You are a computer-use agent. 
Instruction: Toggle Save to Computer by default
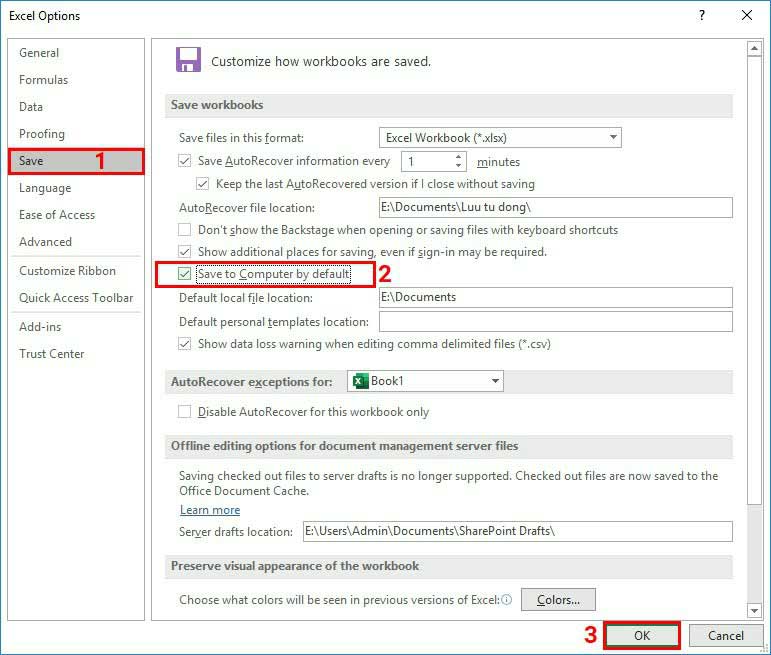(184, 274)
